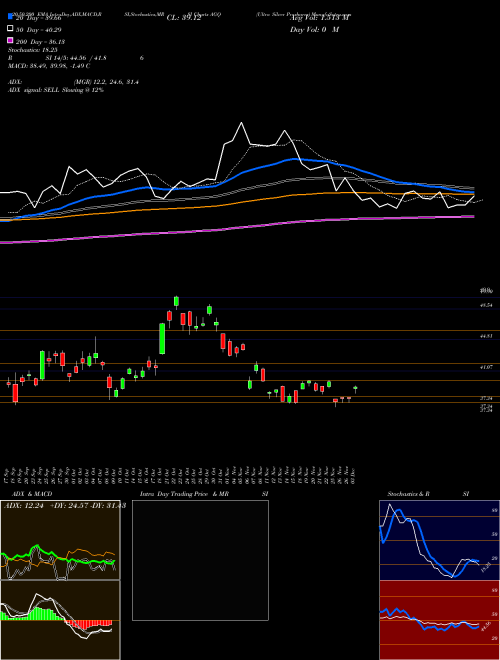Click the highest green candlestick at the price peak
The image size is (500, 660).
click(x=176, y=301)
